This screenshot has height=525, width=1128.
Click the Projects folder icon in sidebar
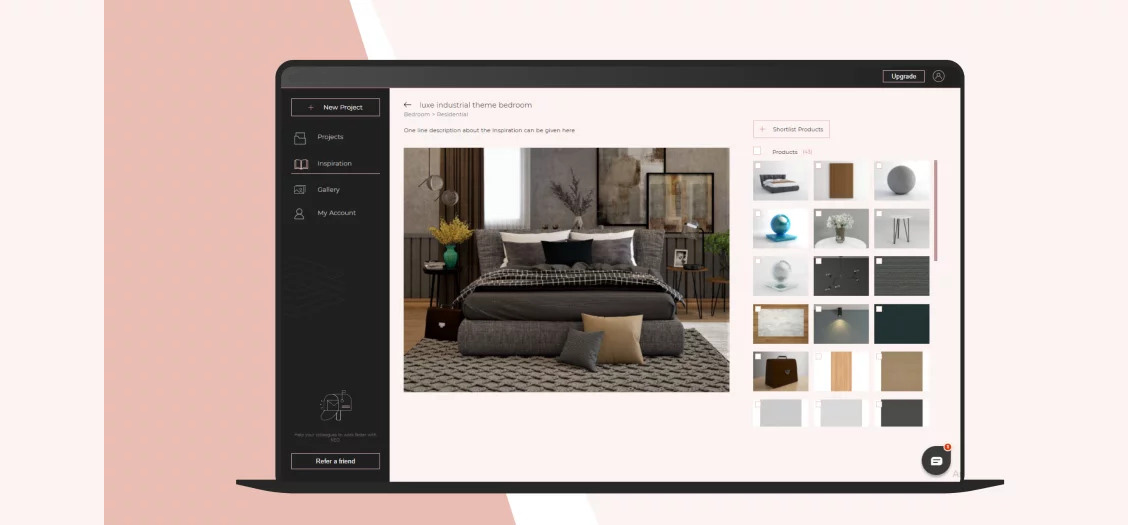300,137
